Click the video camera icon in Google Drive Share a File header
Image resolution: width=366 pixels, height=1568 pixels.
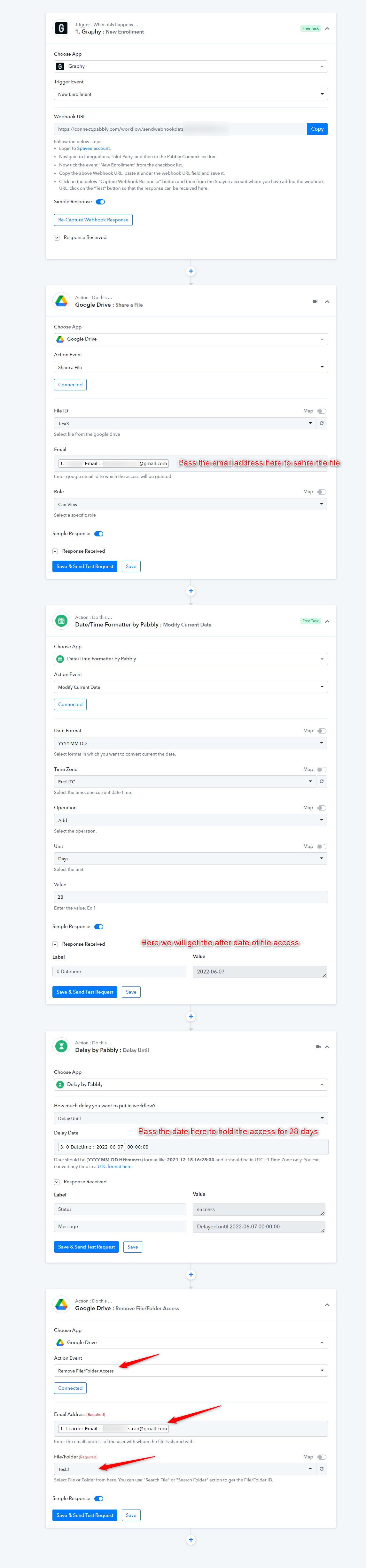315,301
